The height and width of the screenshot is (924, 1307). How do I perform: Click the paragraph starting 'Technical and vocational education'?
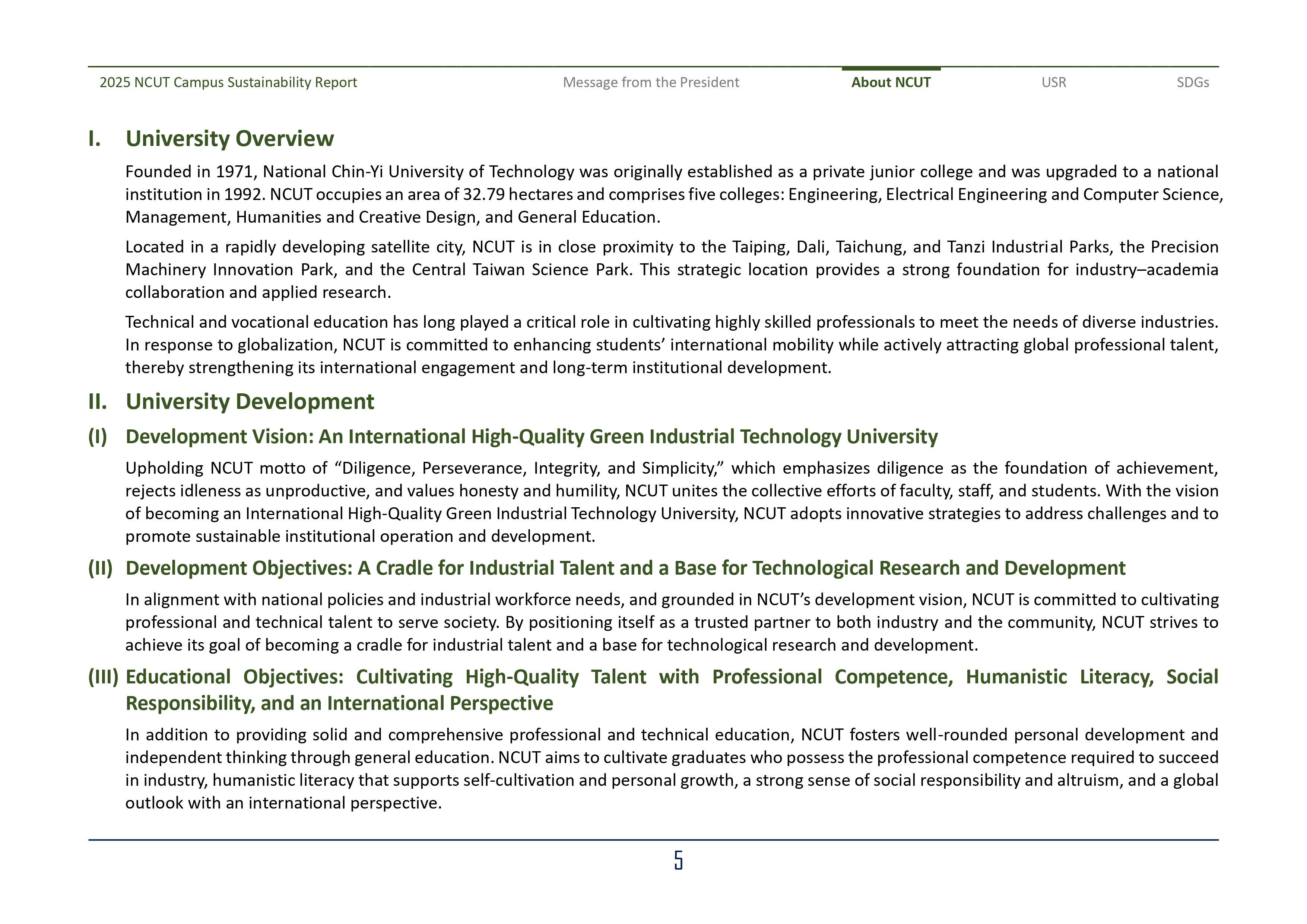(x=672, y=344)
